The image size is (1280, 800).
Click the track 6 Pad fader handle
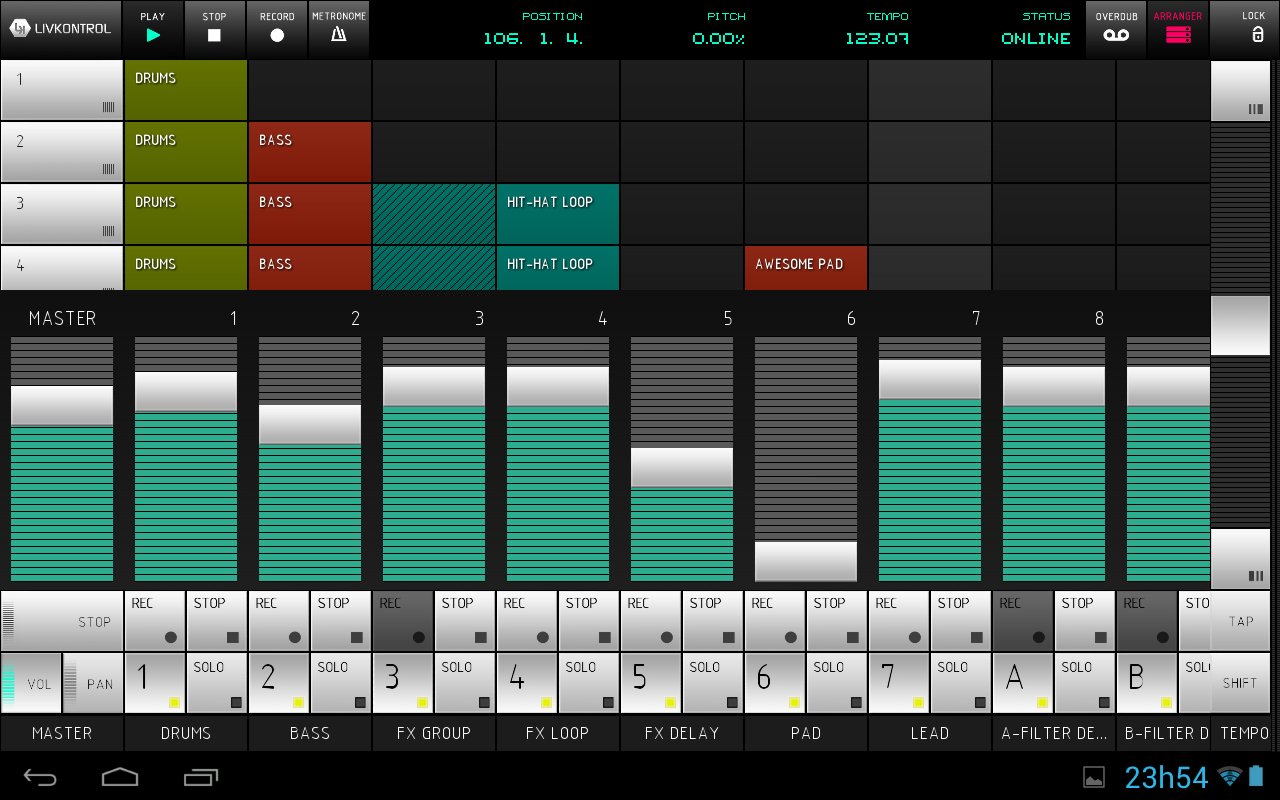(806, 561)
